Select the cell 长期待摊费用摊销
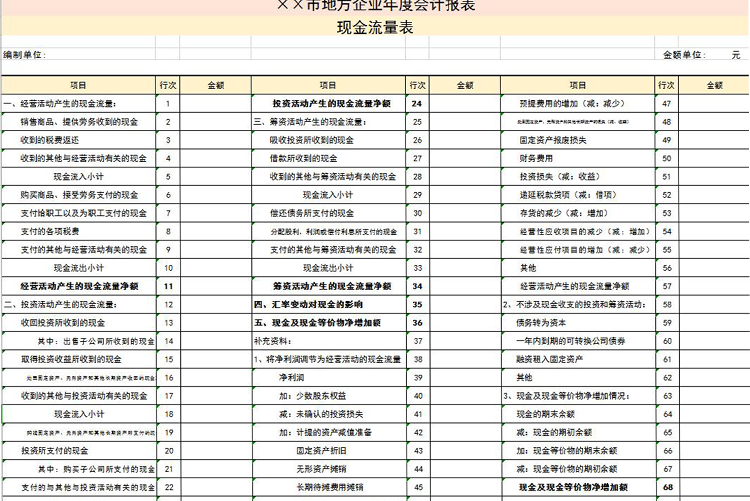 330,487
